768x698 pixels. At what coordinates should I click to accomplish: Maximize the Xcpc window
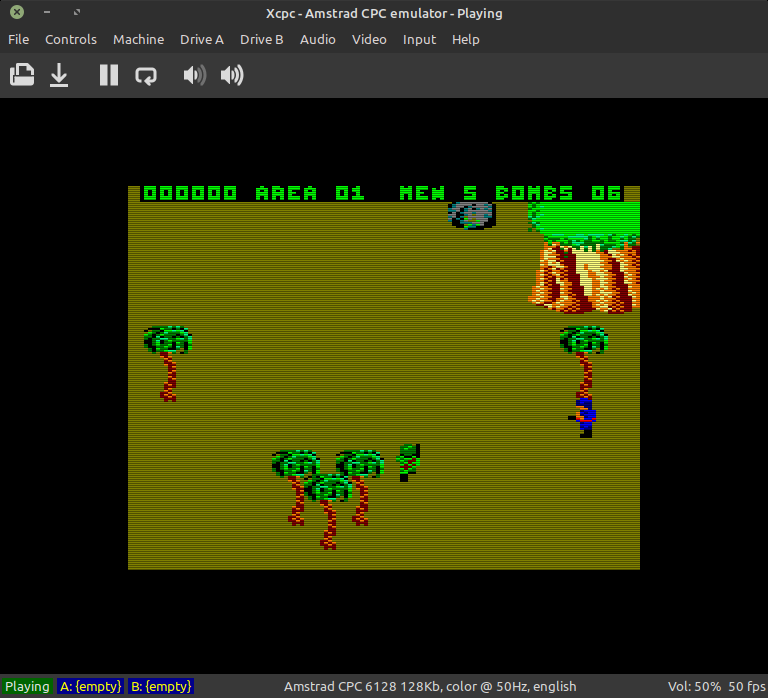click(77, 12)
